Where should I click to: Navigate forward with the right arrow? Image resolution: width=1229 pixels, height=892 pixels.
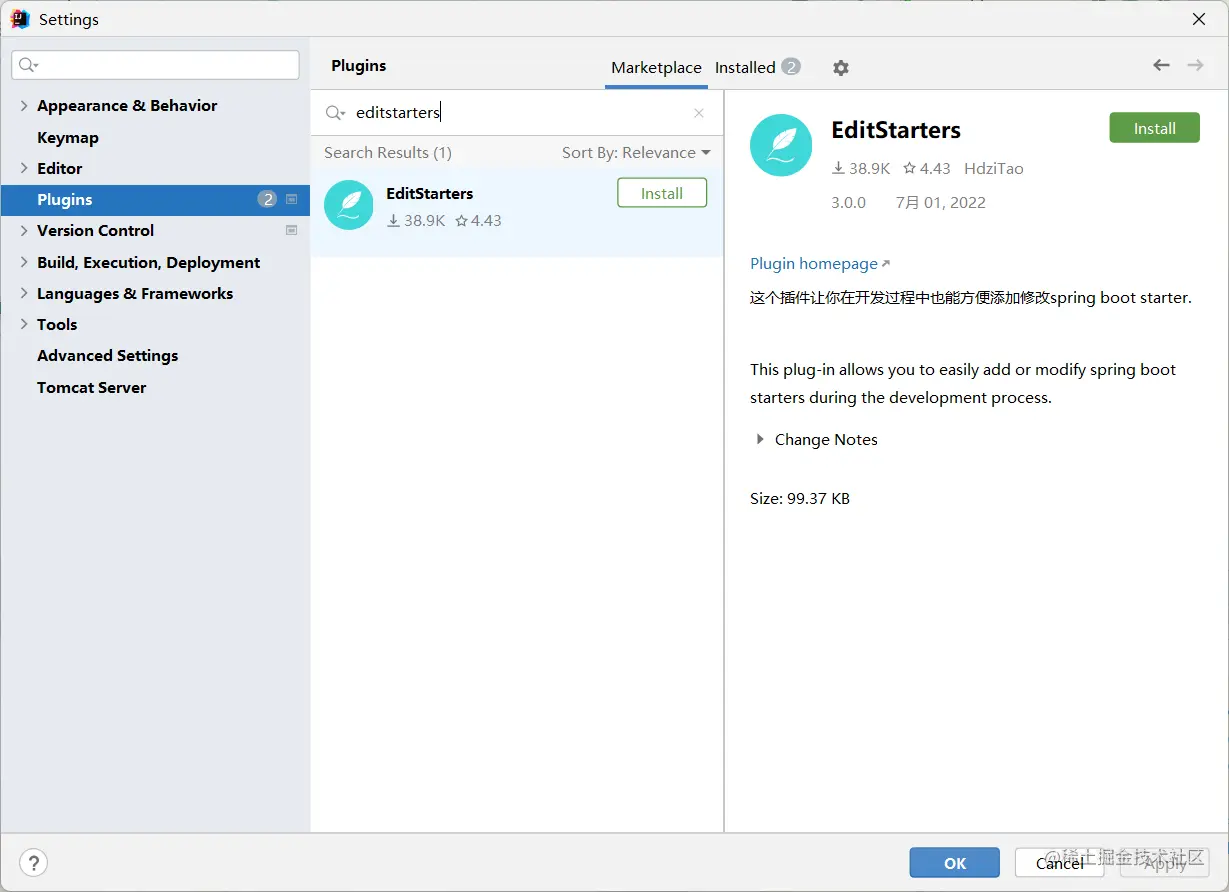click(1195, 65)
